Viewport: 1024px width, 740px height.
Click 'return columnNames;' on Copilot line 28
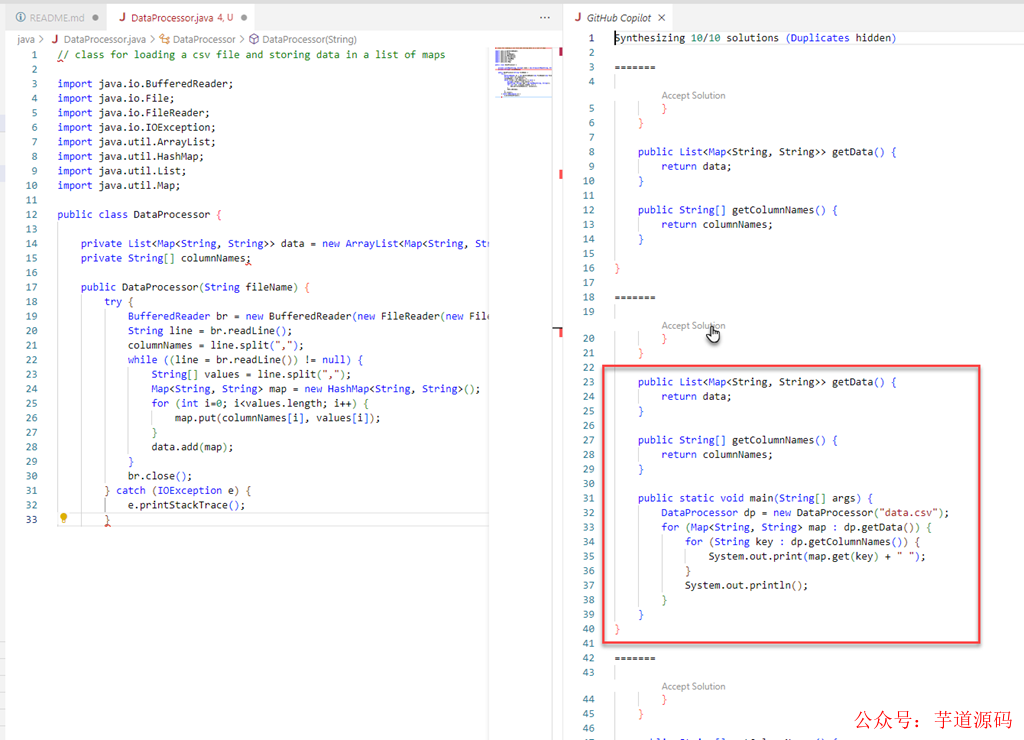[716, 455]
